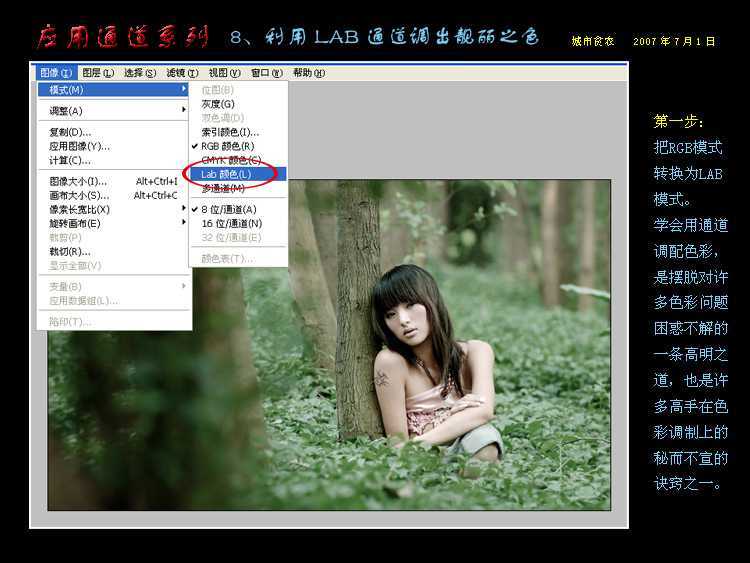Open the 图层(L) menu

(98, 73)
